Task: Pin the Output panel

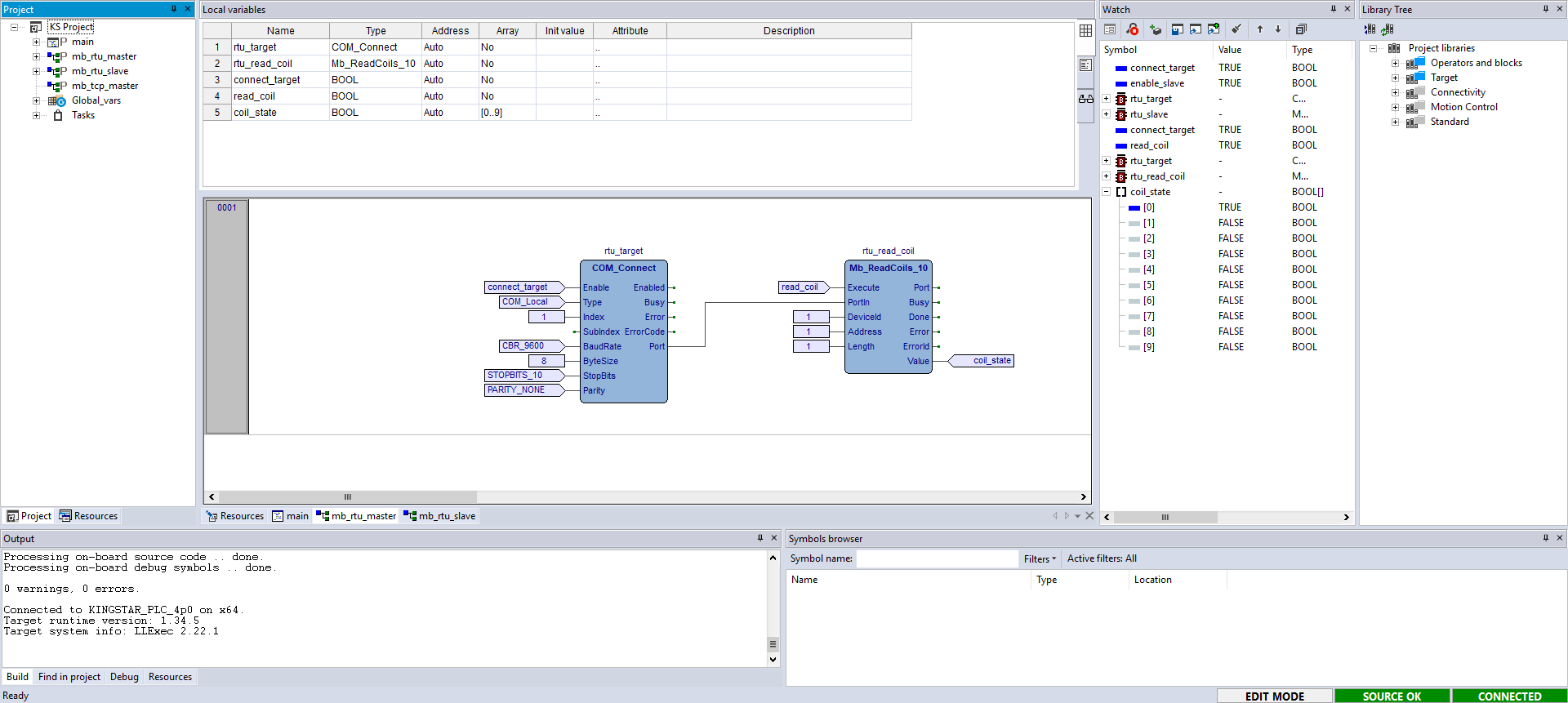Action: (x=759, y=538)
